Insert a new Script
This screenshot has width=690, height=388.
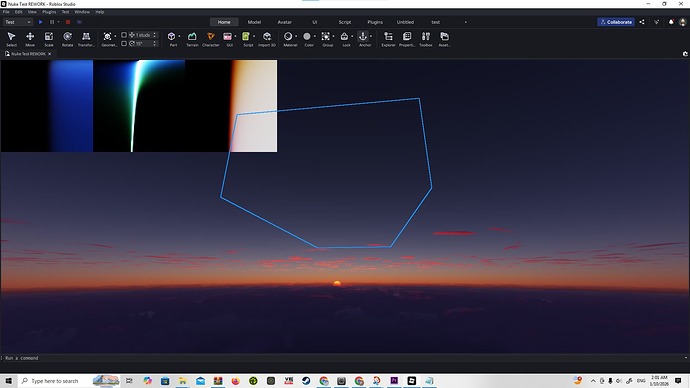pyautogui.click(x=246, y=39)
